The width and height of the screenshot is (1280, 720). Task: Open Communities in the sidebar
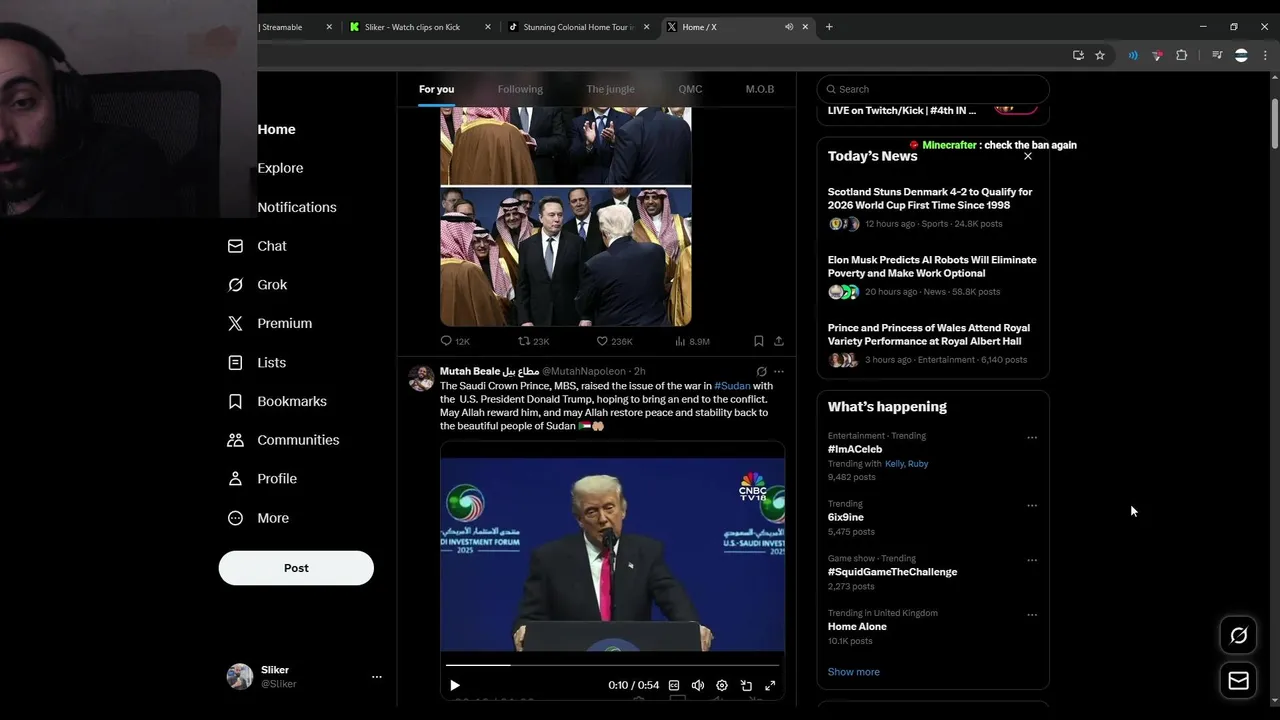coord(283,440)
